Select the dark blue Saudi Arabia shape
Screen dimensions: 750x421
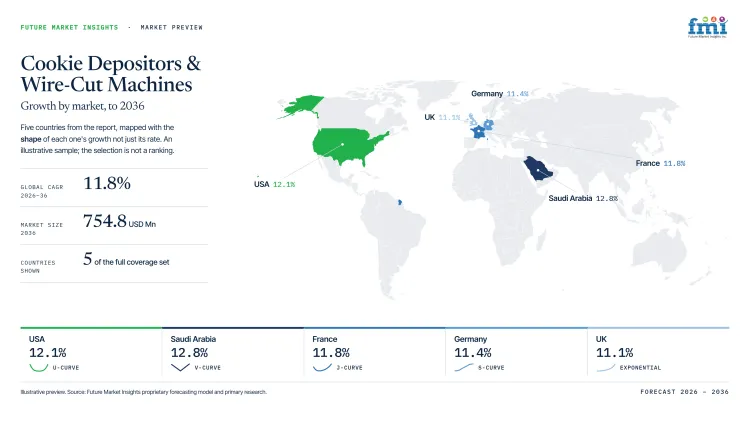click(x=538, y=168)
